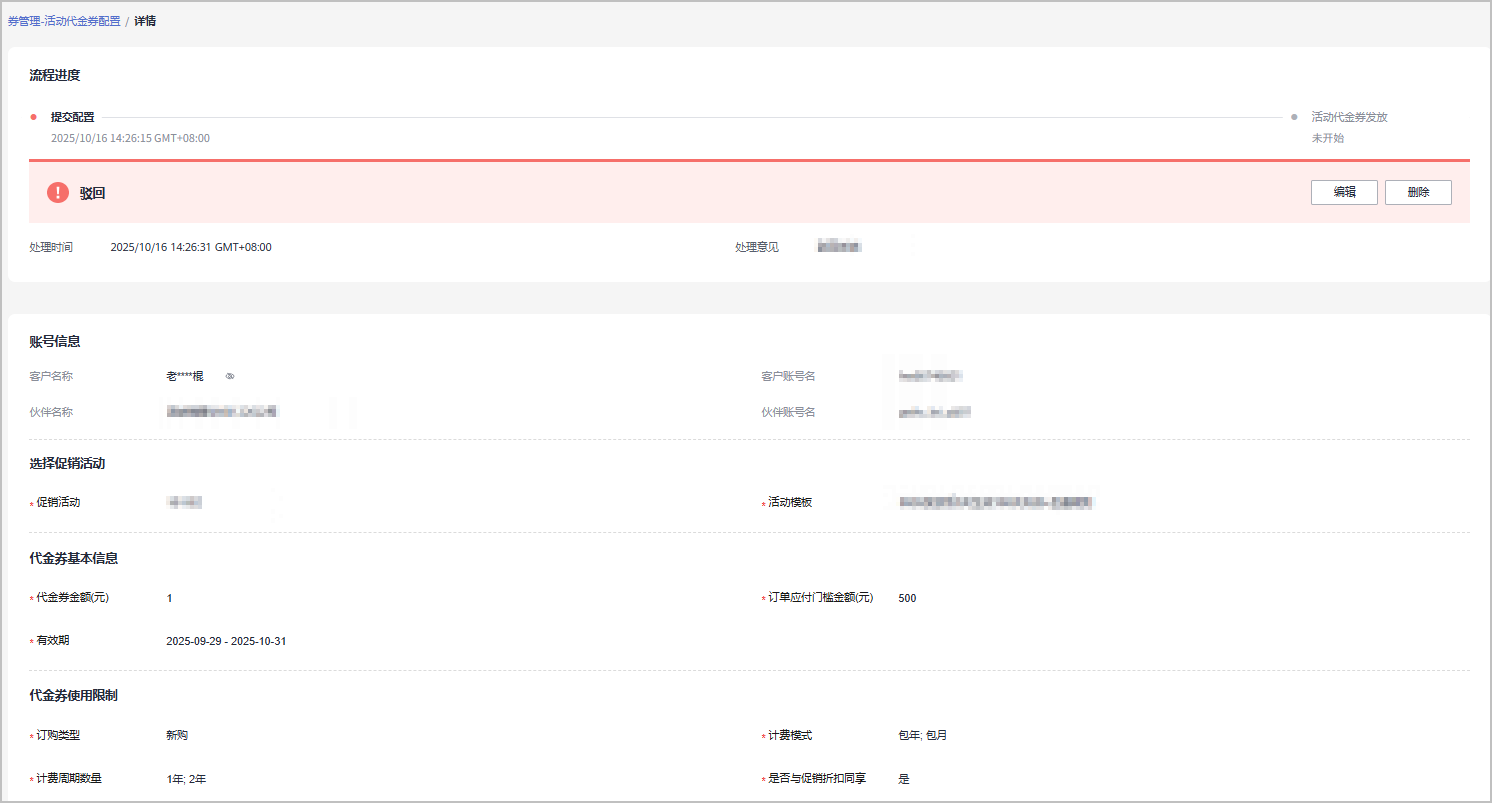Viewport: 1492px width, 803px height.
Task: Select the voucher amount value 1
Action: 169,598
